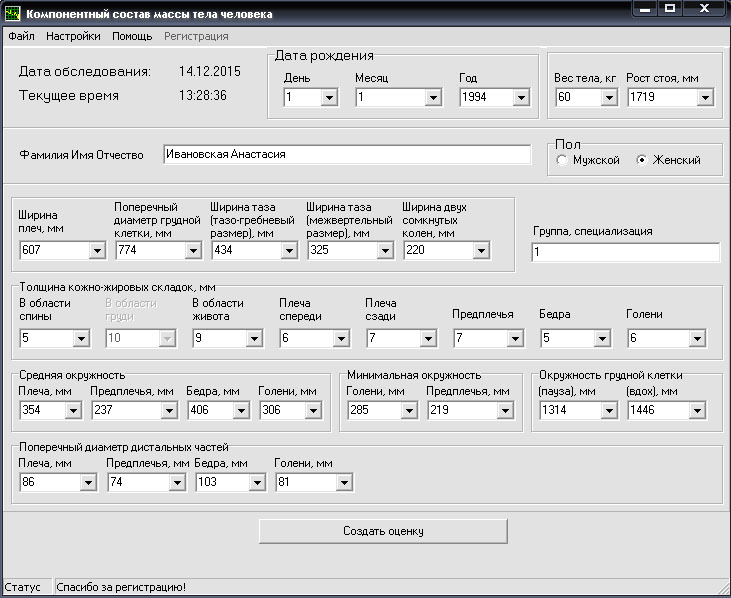Expand distal diameter Бедра dropdown
The image size is (731, 598).
coord(259,482)
